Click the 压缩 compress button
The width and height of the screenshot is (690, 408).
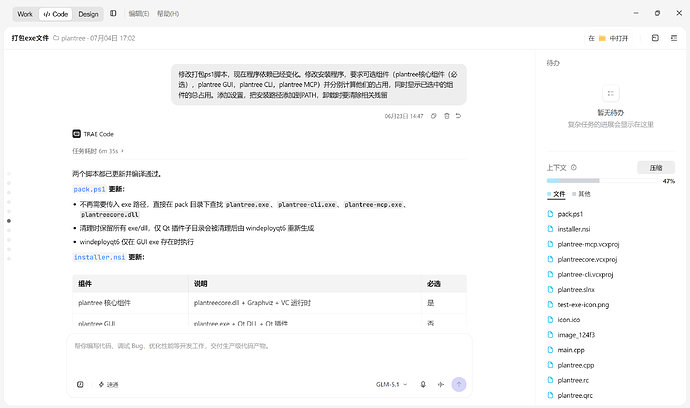(656, 168)
